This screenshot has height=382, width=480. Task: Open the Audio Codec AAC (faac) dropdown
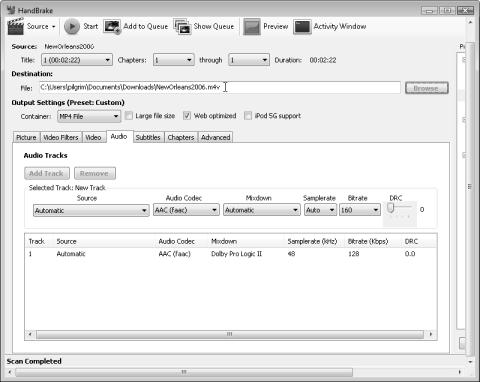click(x=186, y=210)
